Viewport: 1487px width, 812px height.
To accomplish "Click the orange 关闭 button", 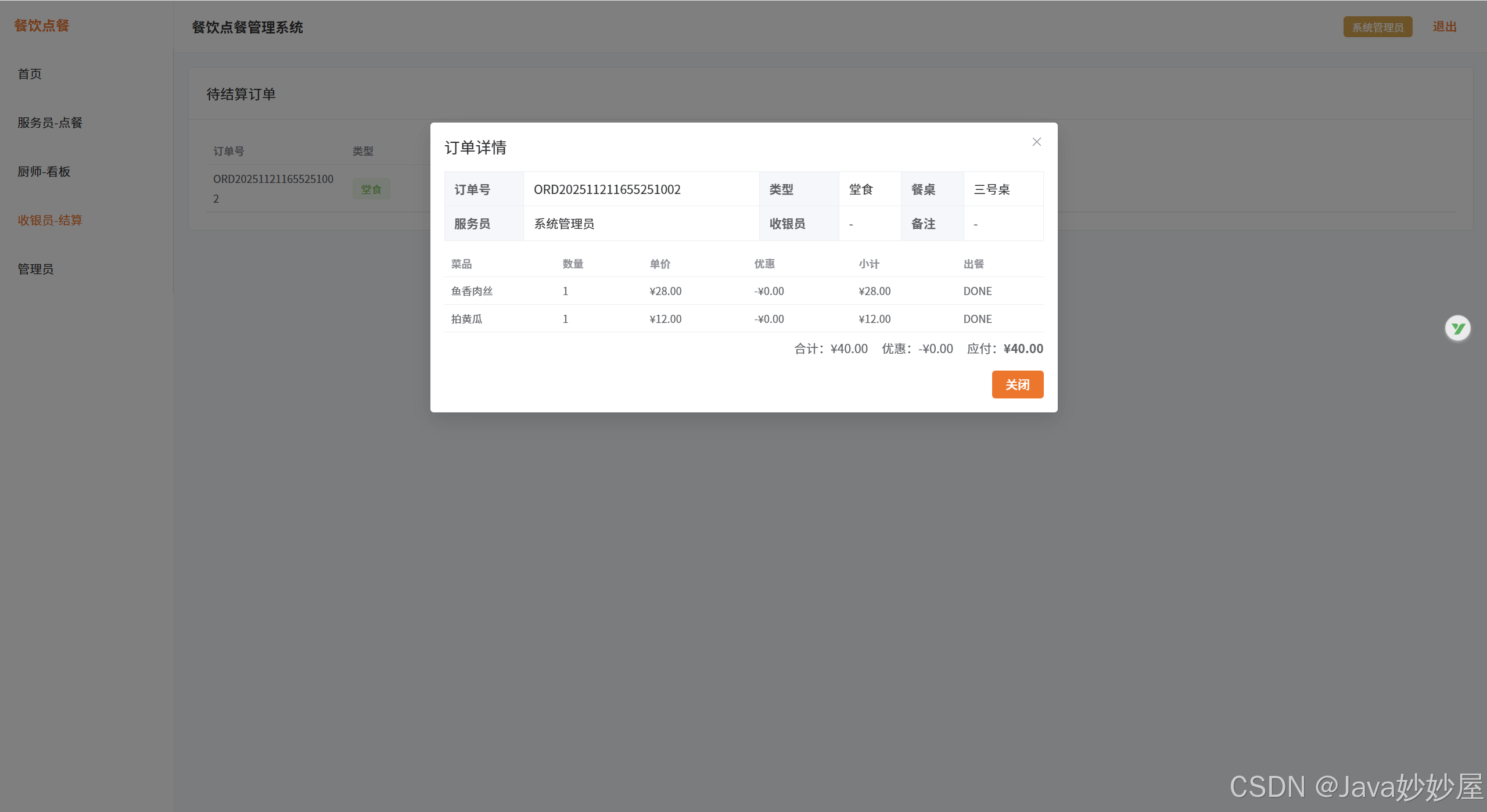I will (1017, 385).
